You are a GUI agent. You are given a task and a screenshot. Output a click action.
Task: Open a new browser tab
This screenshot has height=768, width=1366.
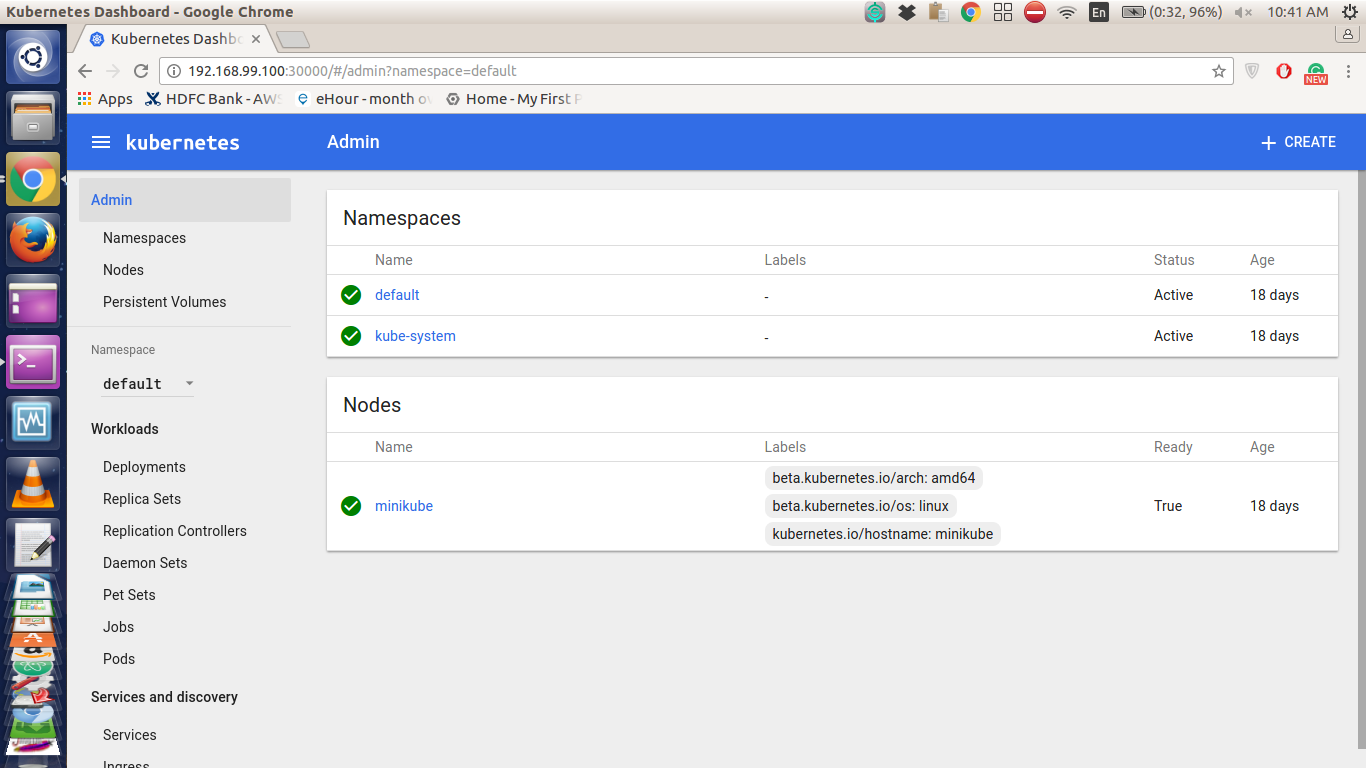pyautogui.click(x=293, y=40)
